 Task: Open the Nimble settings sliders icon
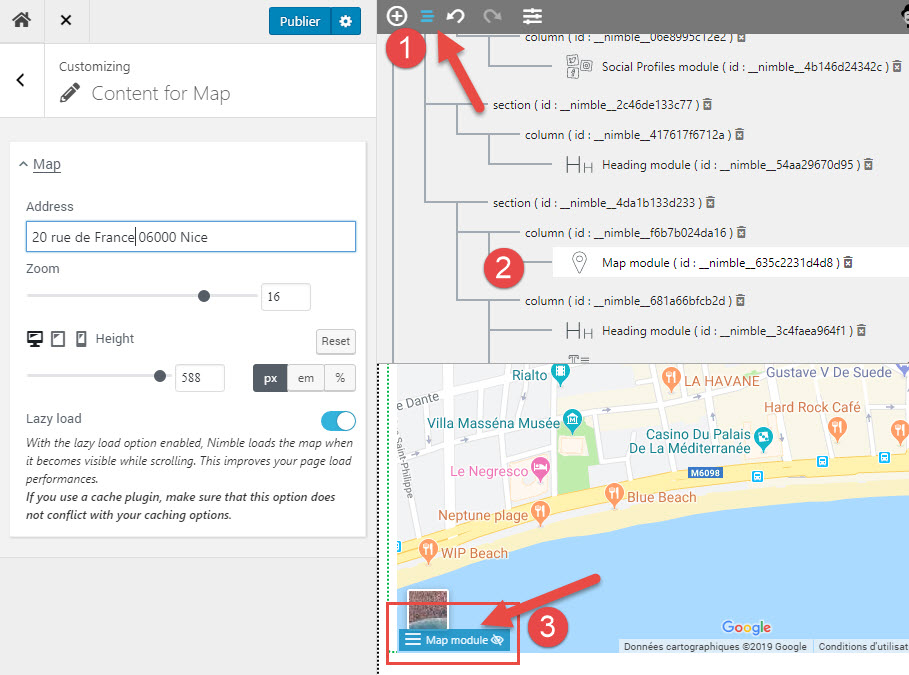coord(532,16)
